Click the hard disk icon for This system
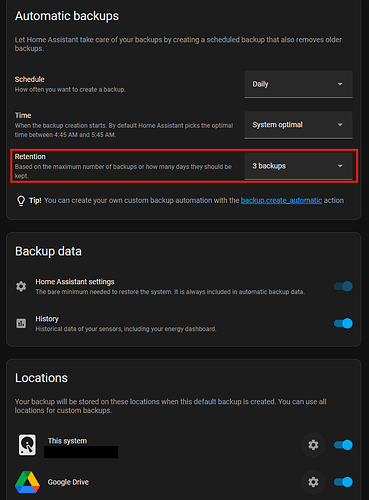The image size is (369, 500). coord(27,445)
